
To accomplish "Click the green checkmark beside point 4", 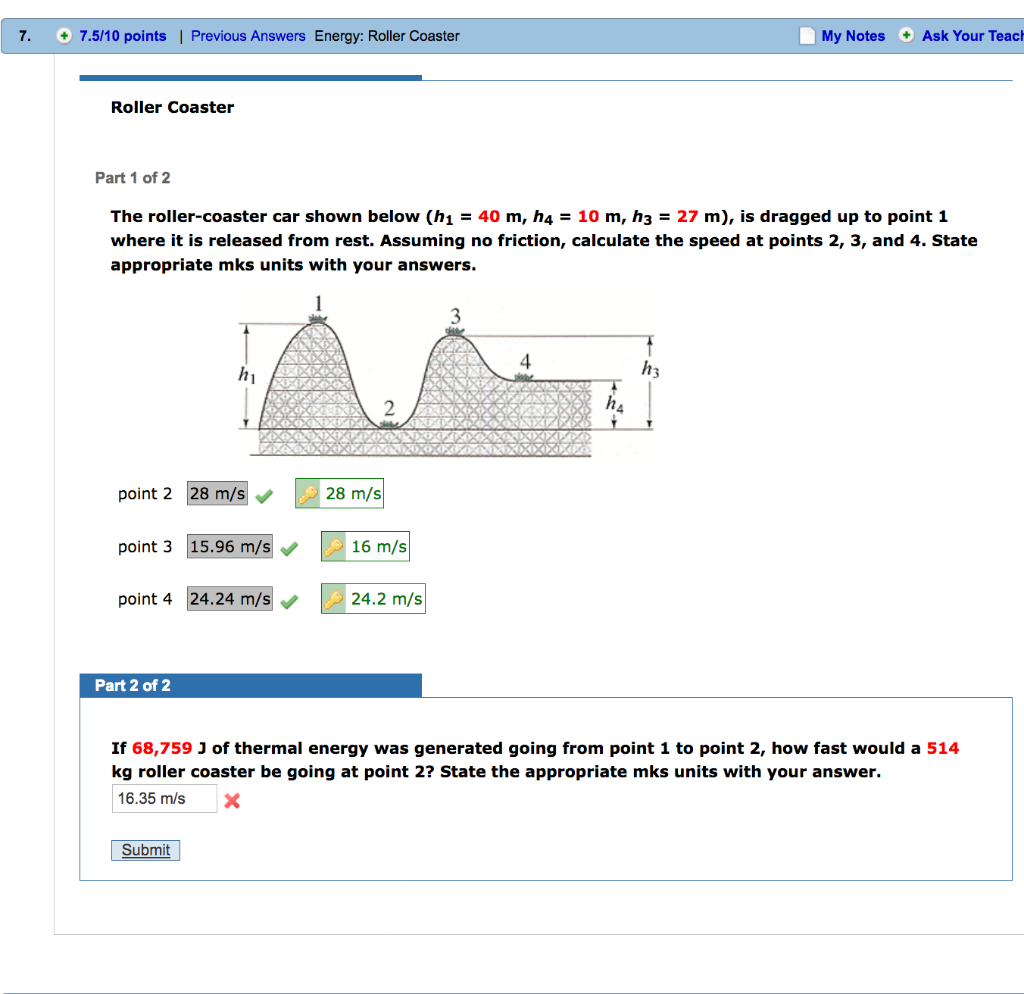I will tap(289, 601).
